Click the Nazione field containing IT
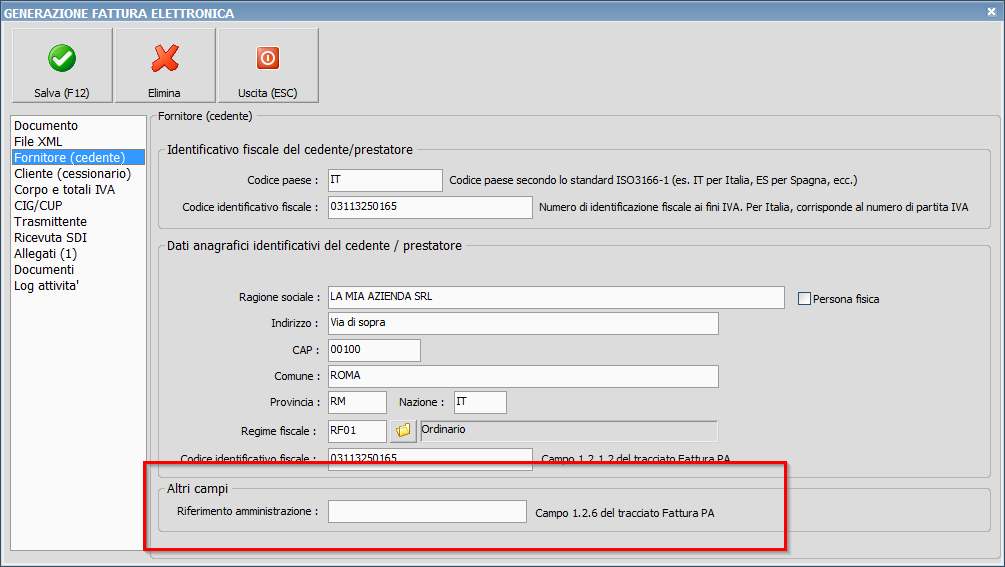Viewport: 1005px width, 567px height. coord(480,402)
